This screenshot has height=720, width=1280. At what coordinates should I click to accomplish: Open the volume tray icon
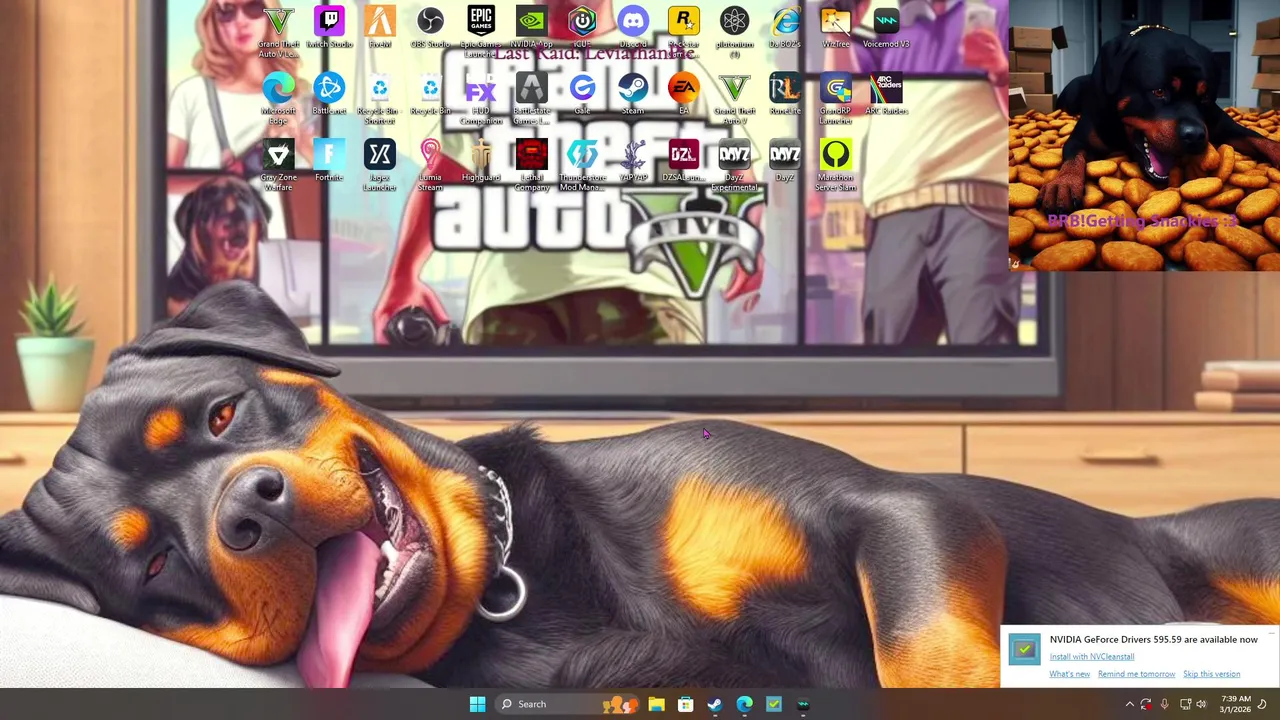1201,704
